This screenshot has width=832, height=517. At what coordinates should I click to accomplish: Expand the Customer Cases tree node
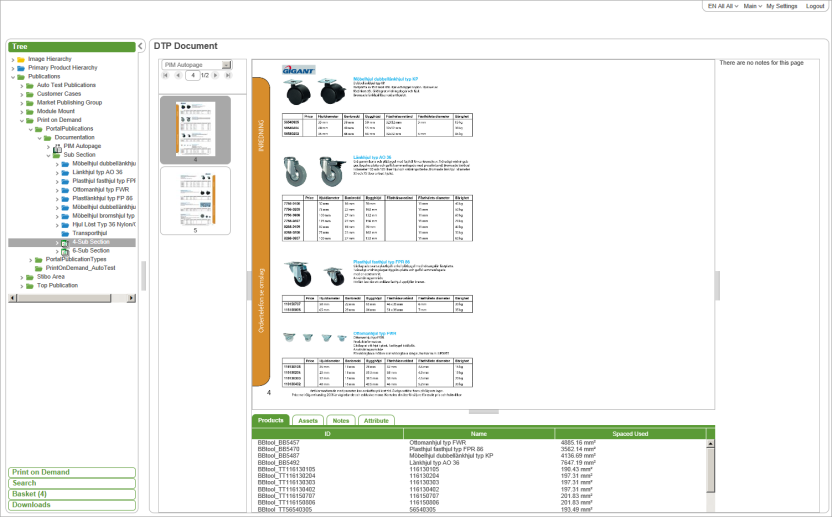coord(20,94)
